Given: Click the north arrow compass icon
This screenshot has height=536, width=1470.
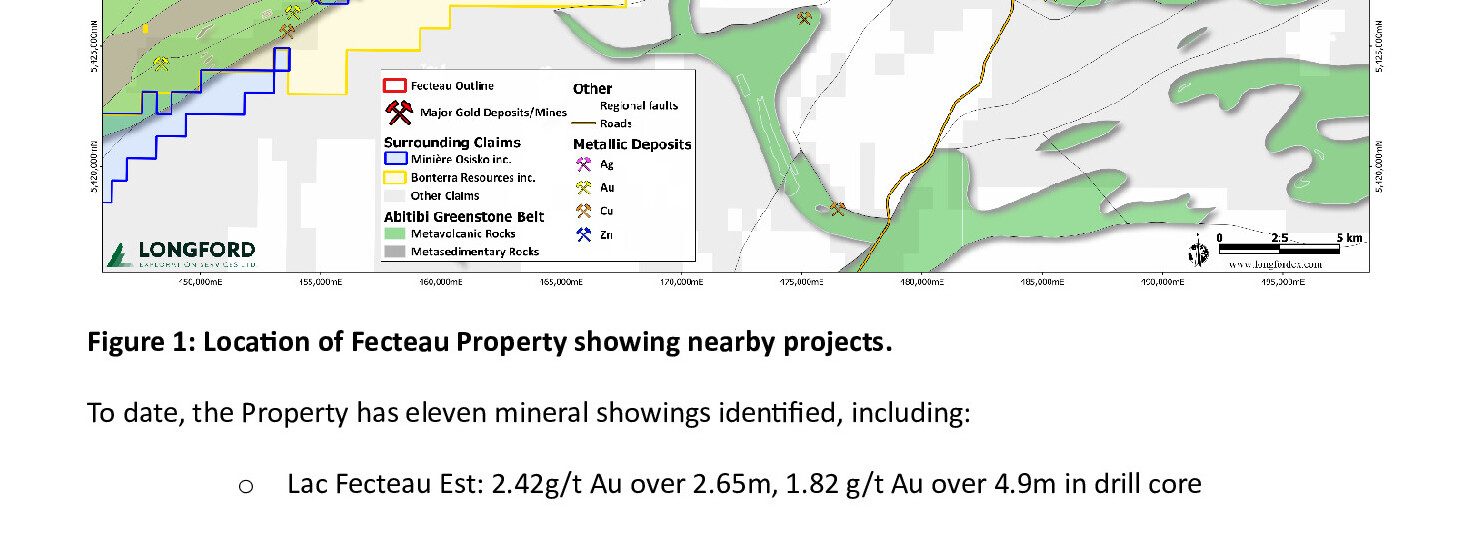Looking at the screenshot, I should pos(1198,253).
